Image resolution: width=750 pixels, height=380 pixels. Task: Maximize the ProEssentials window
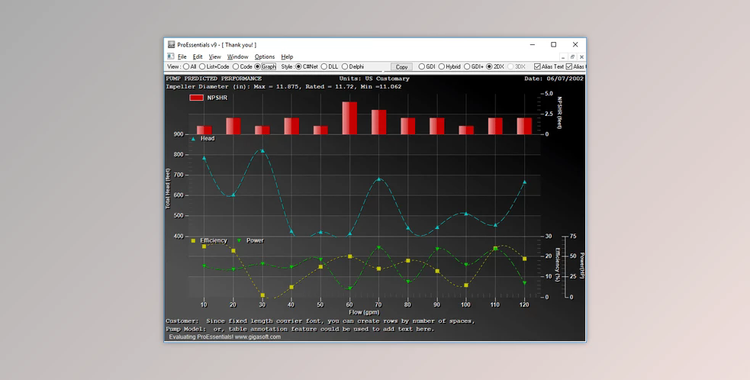click(554, 45)
